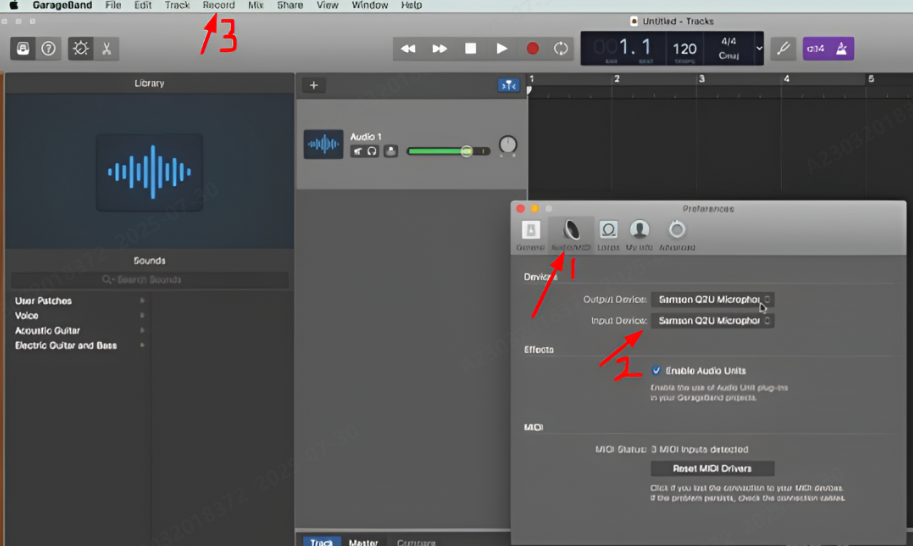Viewport: 913px width, 546px height.
Task: Click bar 2 on the timeline ruler
Action: coord(617,79)
